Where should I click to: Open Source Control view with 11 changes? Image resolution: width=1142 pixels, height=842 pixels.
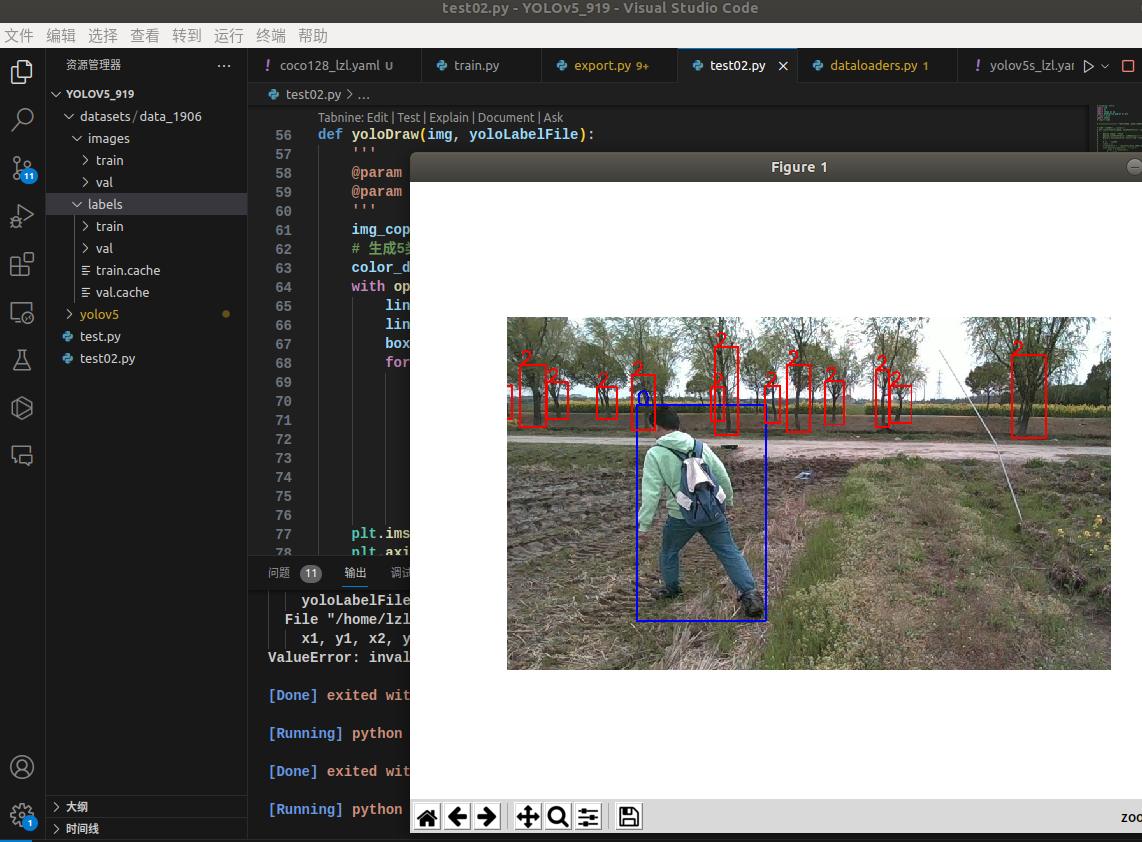22,168
